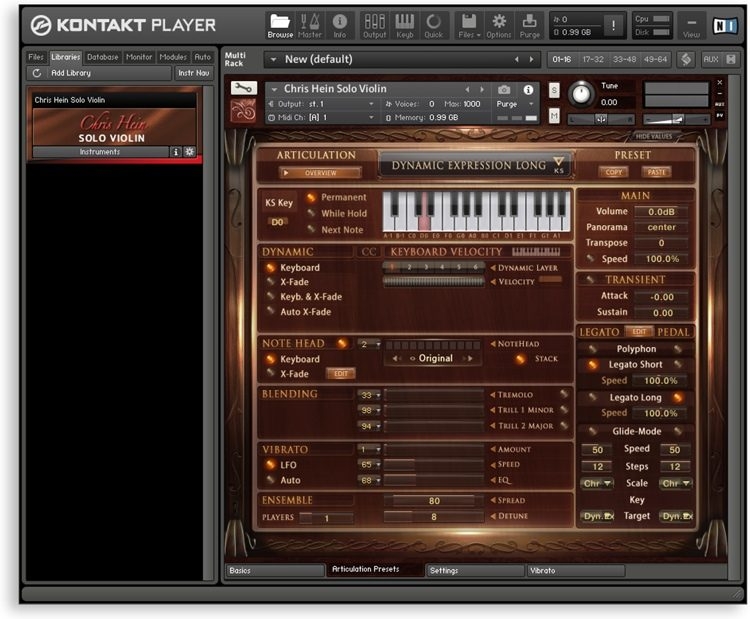Open Tremolo blending CC 33 dropdown
This screenshot has width=750, height=619.
pyautogui.click(x=370, y=395)
